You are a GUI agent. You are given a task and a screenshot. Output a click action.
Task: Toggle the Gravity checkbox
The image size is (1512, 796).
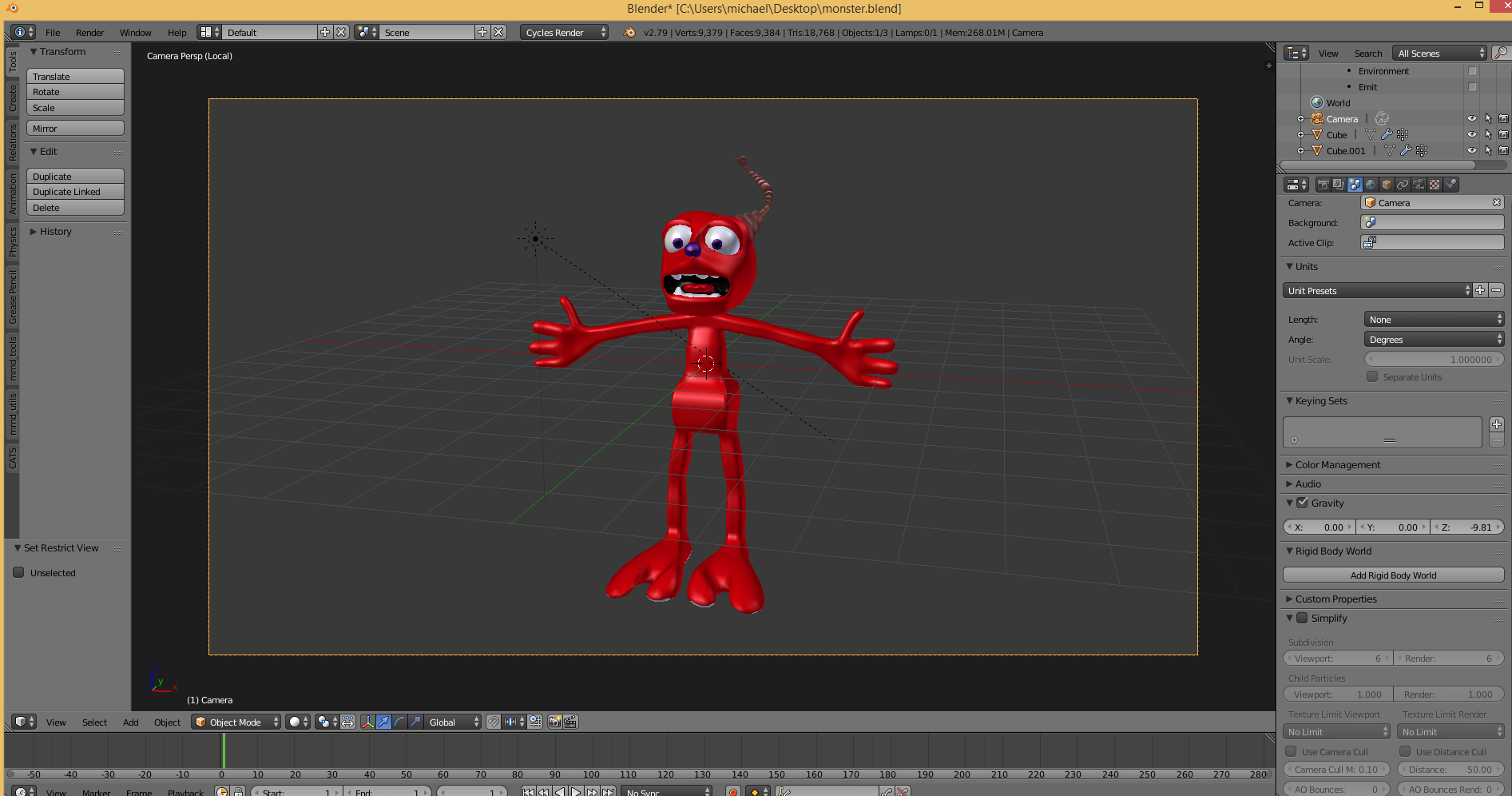coord(1302,503)
